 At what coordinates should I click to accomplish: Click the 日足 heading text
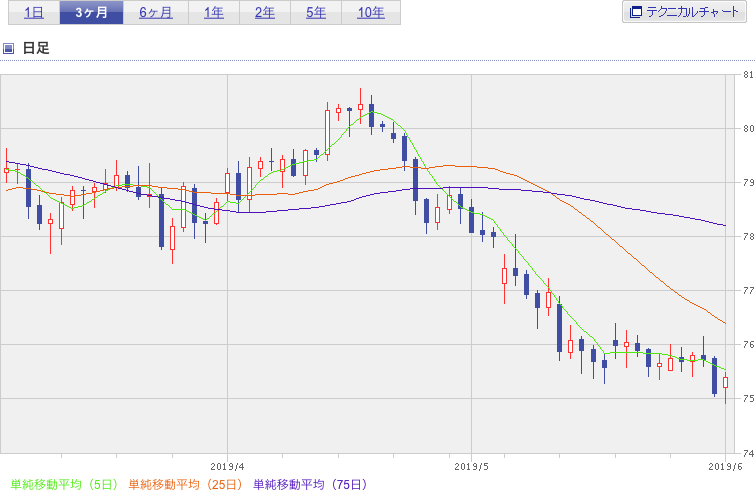click(36, 48)
